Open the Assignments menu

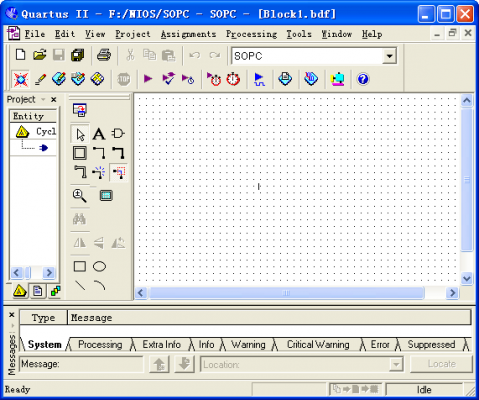tap(188, 34)
